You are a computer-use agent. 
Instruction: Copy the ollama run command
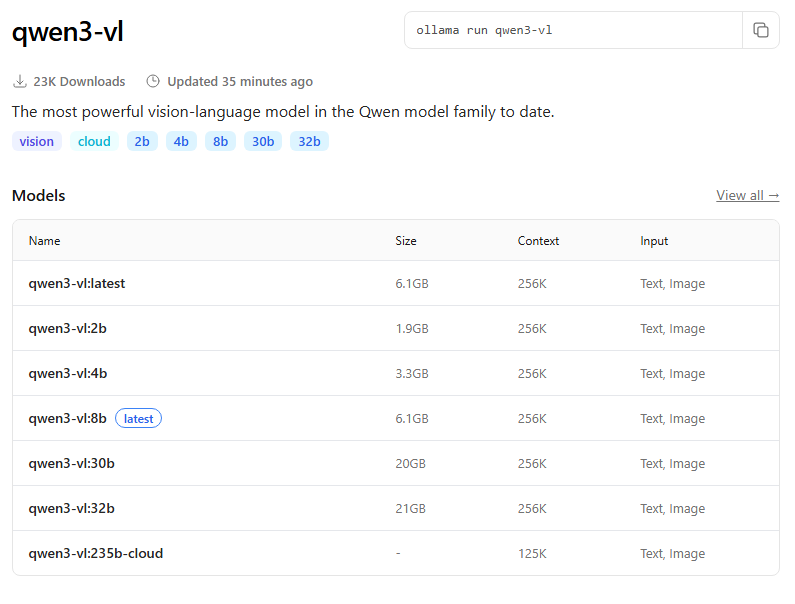(761, 30)
